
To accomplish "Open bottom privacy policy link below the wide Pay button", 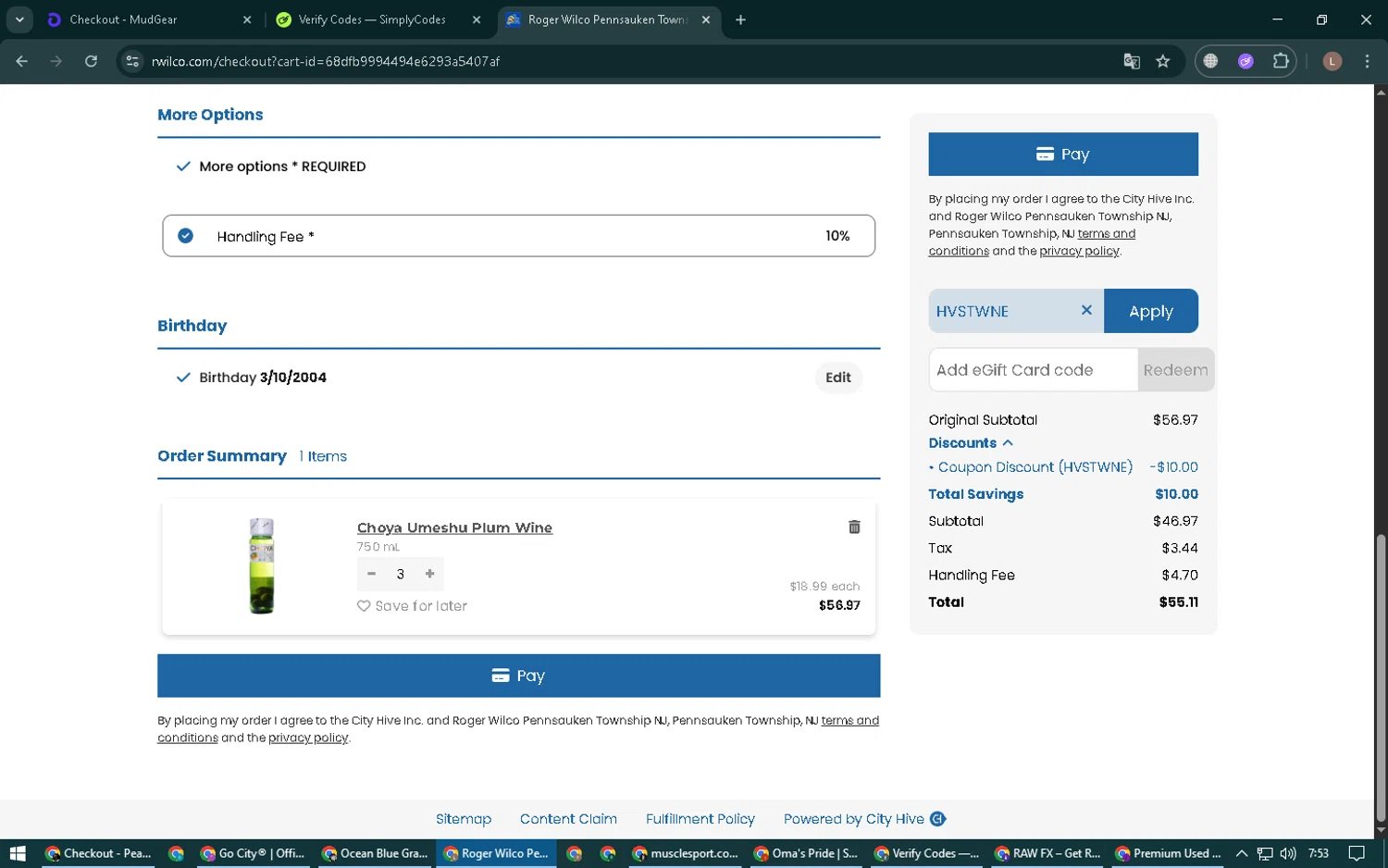I will (308, 738).
